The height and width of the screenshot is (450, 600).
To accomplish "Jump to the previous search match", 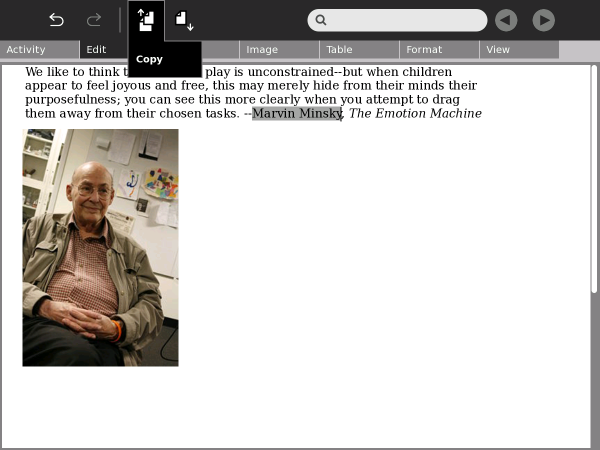I will point(506,20).
